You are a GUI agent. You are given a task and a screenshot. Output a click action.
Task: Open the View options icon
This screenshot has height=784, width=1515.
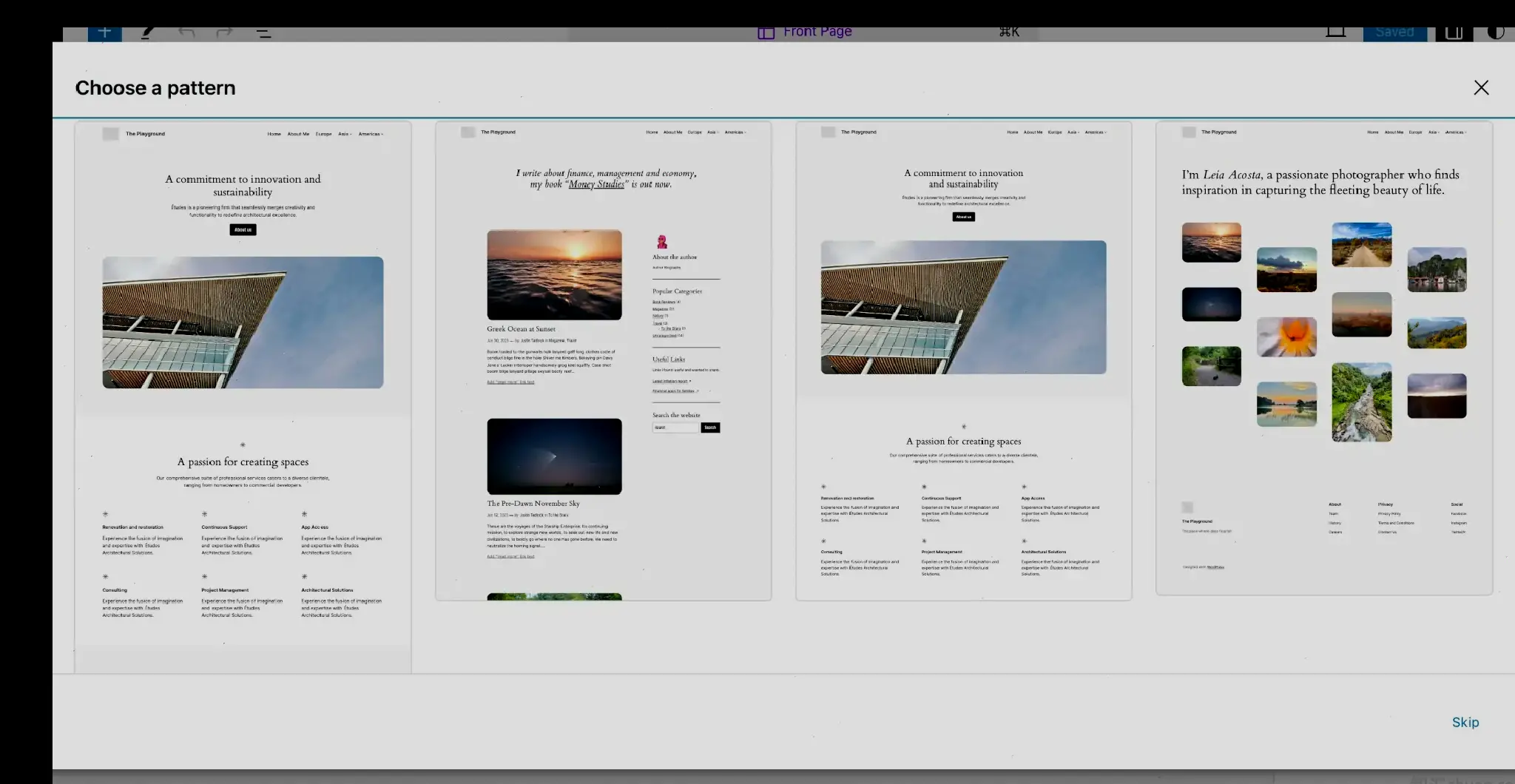1336,33
